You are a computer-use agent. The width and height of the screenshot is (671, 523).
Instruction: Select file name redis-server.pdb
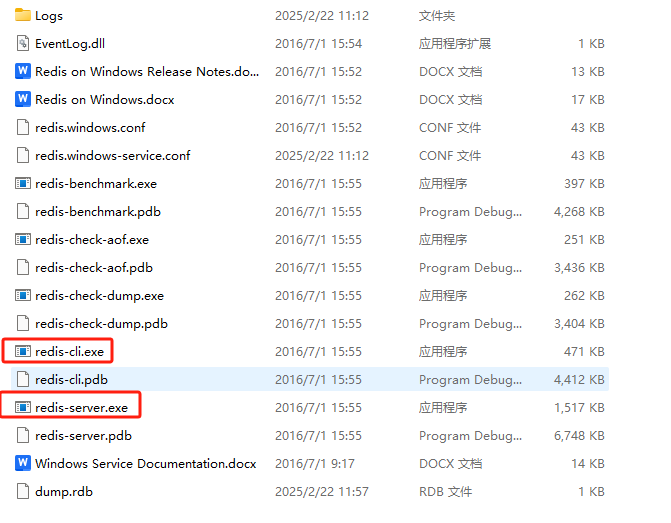83,436
